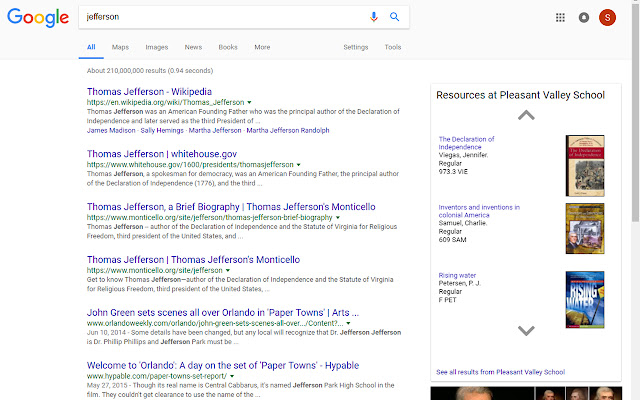This screenshot has height=400, width=640.
Task: Switch to the Books tab
Action: (228, 47)
